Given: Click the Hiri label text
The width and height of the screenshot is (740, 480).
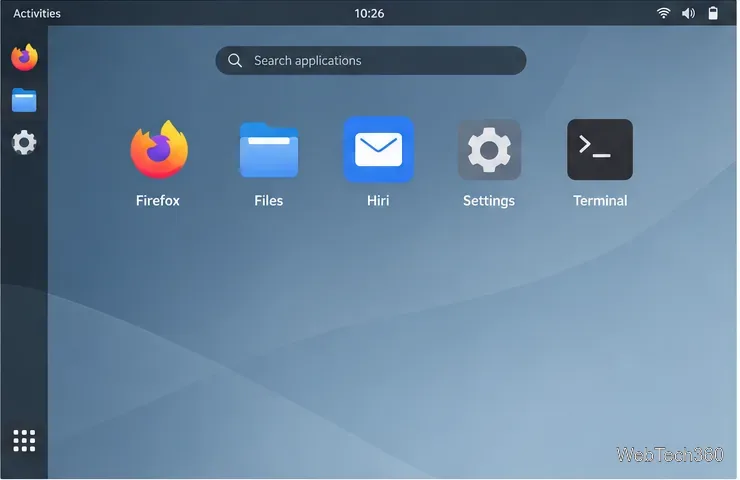Looking at the screenshot, I should click(378, 201).
